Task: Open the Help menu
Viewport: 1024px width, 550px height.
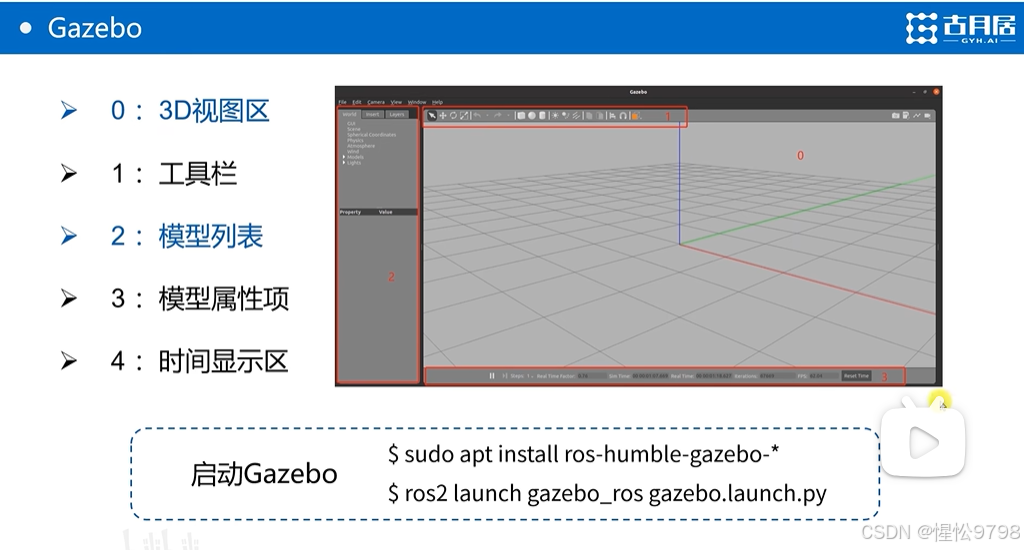Action: click(437, 102)
